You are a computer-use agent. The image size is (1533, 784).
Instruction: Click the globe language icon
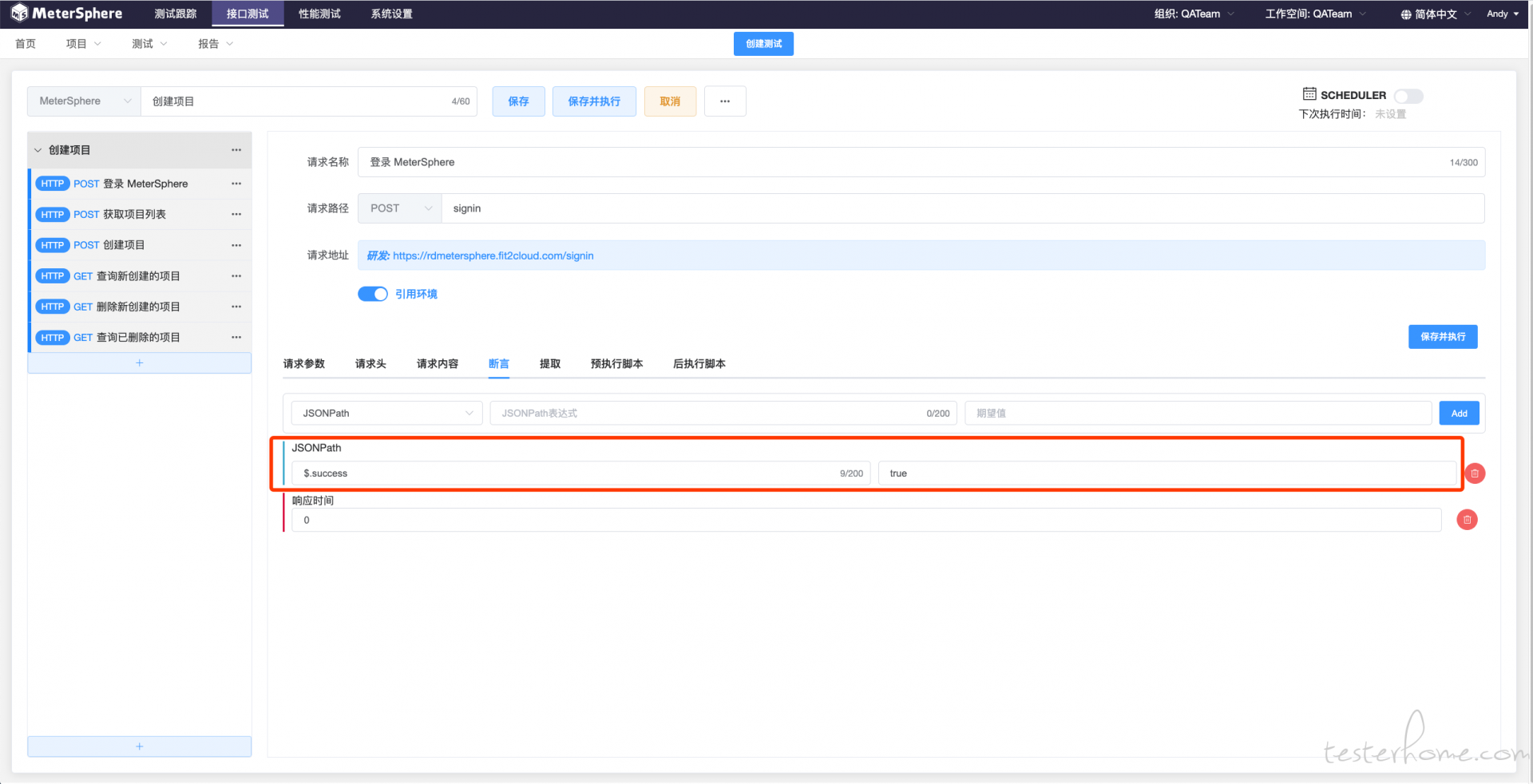(1406, 14)
